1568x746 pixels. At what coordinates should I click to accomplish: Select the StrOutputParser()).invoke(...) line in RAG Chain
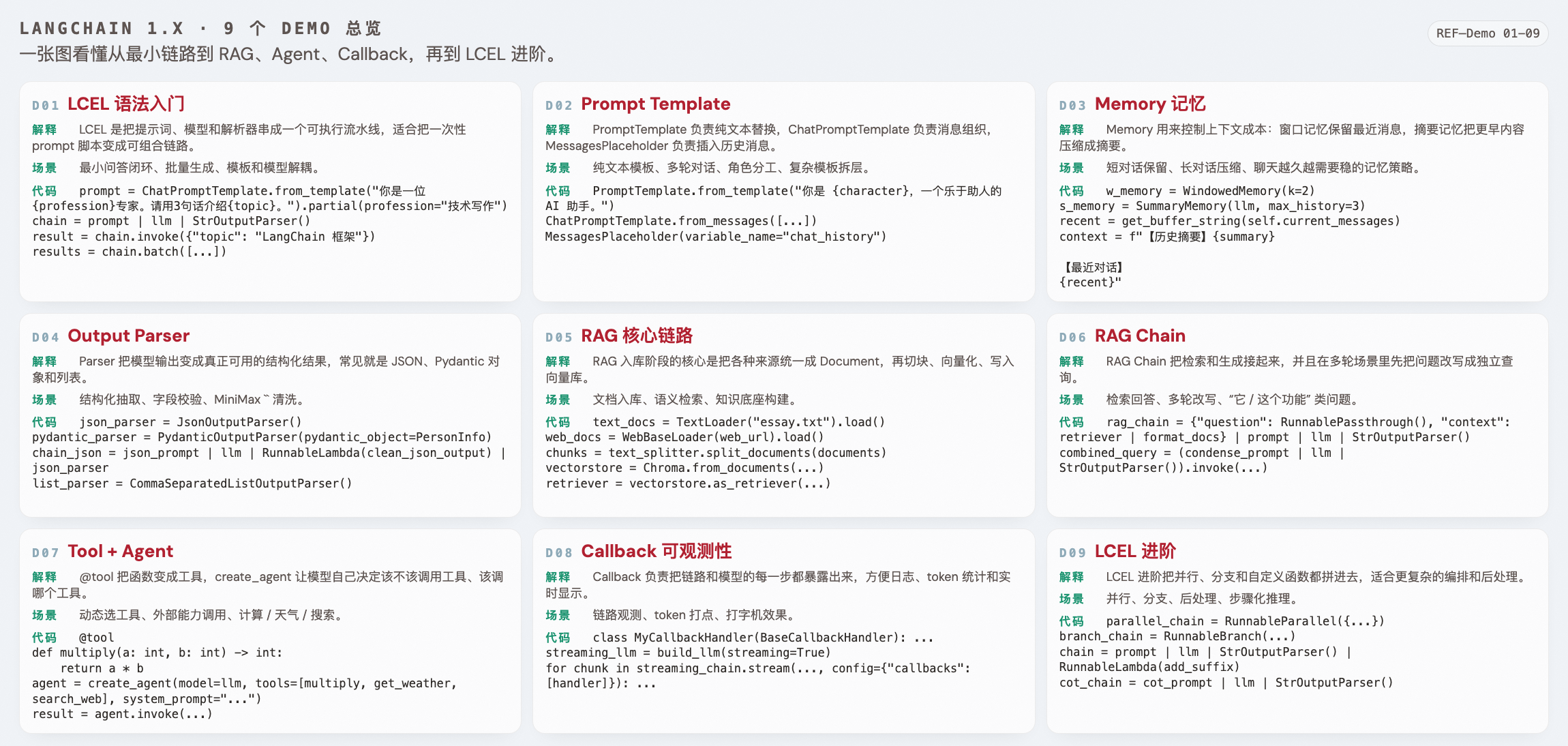click(x=1163, y=468)
